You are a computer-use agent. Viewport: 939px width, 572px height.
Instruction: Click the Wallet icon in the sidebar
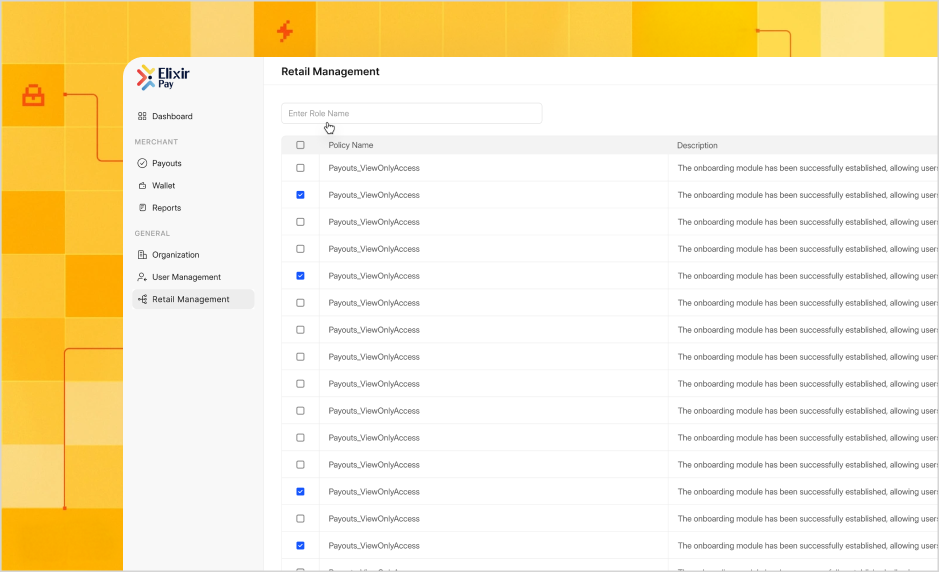pos(142,186)
